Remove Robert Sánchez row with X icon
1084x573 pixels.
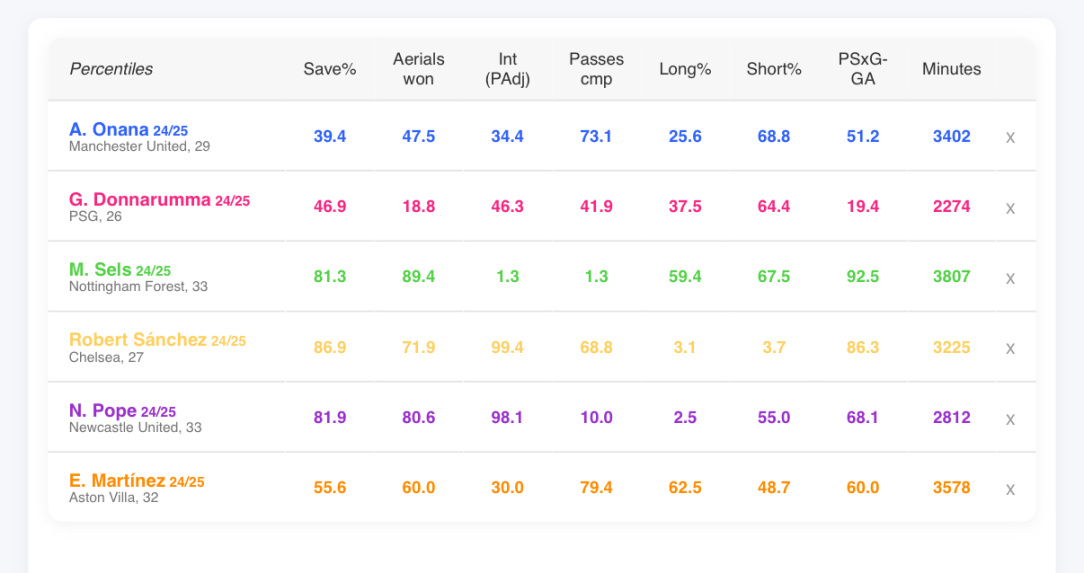1010,348
